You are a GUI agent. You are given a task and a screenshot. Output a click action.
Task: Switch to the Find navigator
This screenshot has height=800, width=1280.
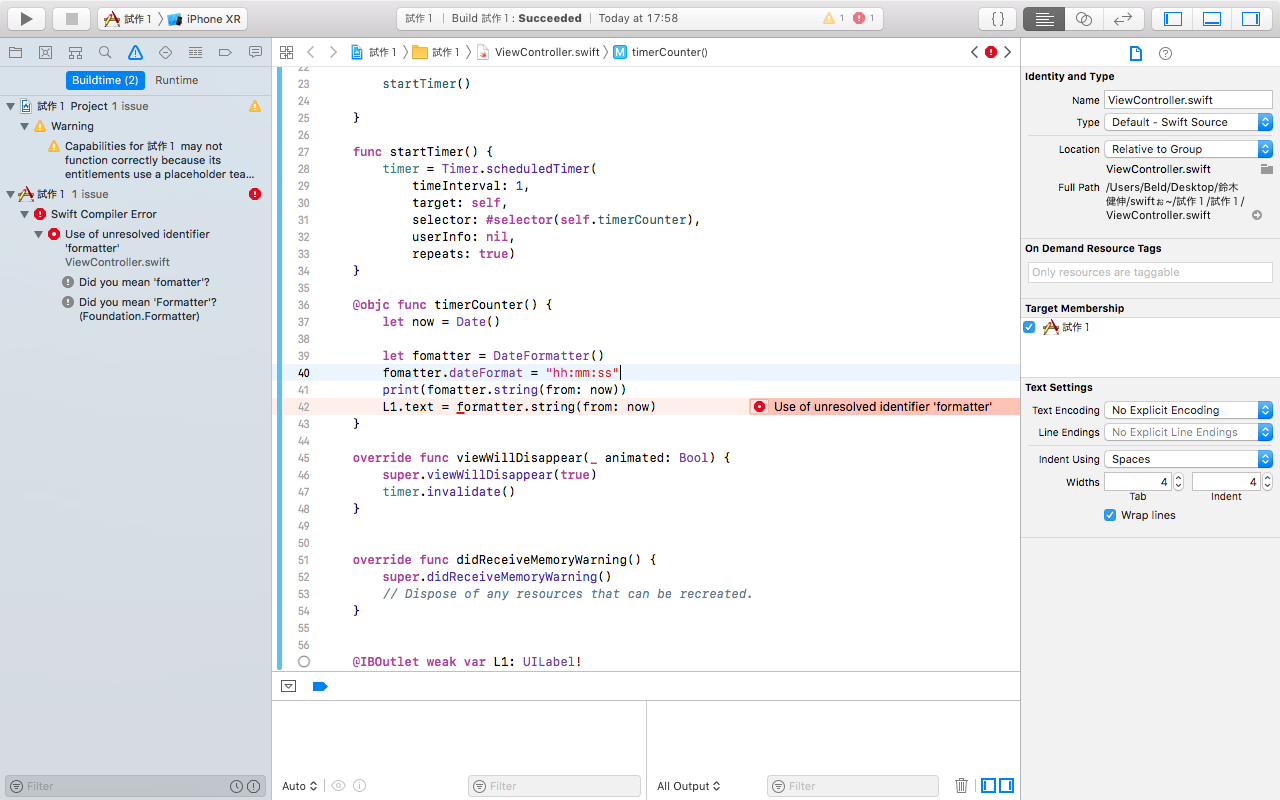pyautogui.click(x=105, y=53)
